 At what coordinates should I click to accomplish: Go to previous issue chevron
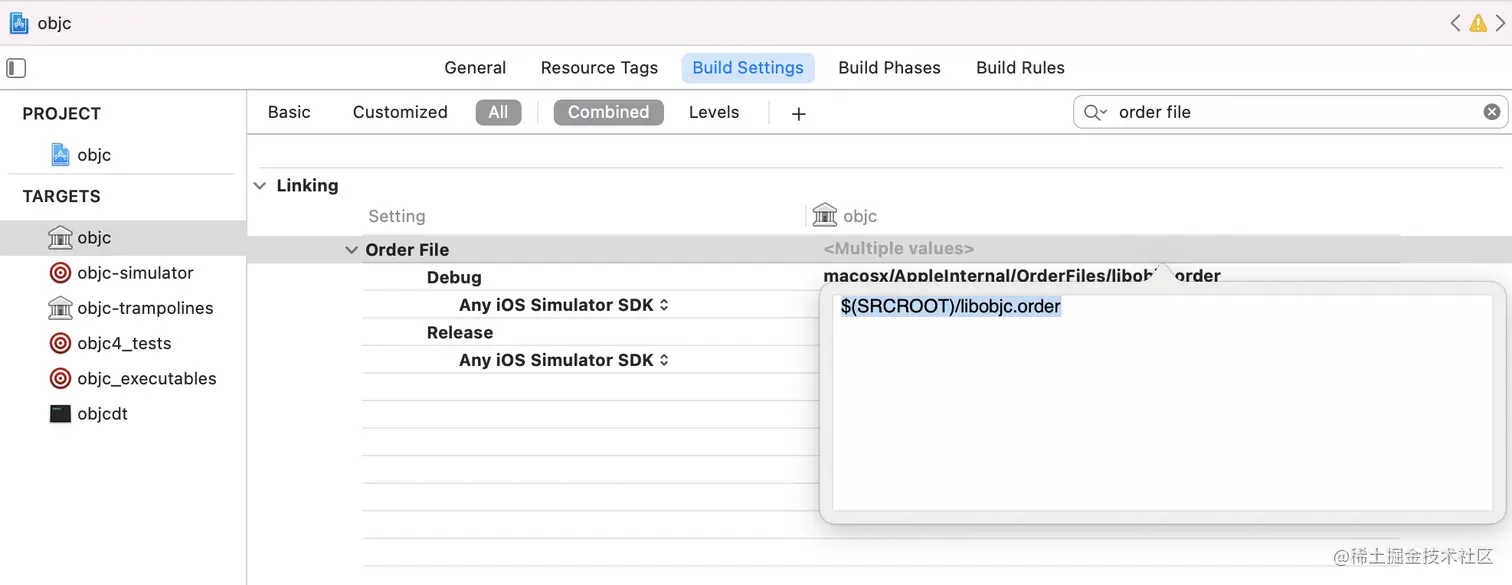(1455, 22)
